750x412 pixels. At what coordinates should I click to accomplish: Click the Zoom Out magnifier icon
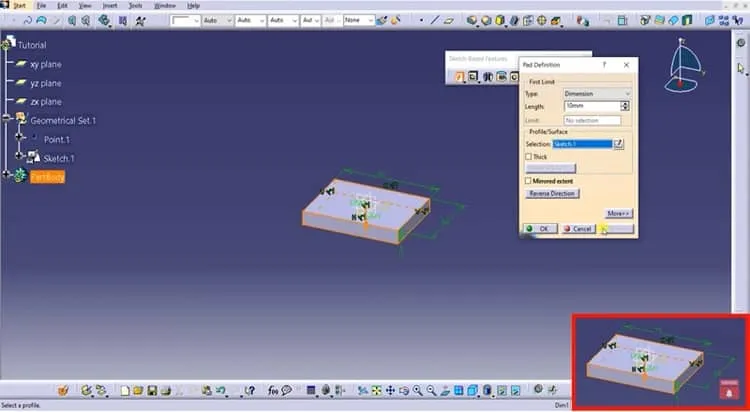pyautogui.click(x=431, y=390)
